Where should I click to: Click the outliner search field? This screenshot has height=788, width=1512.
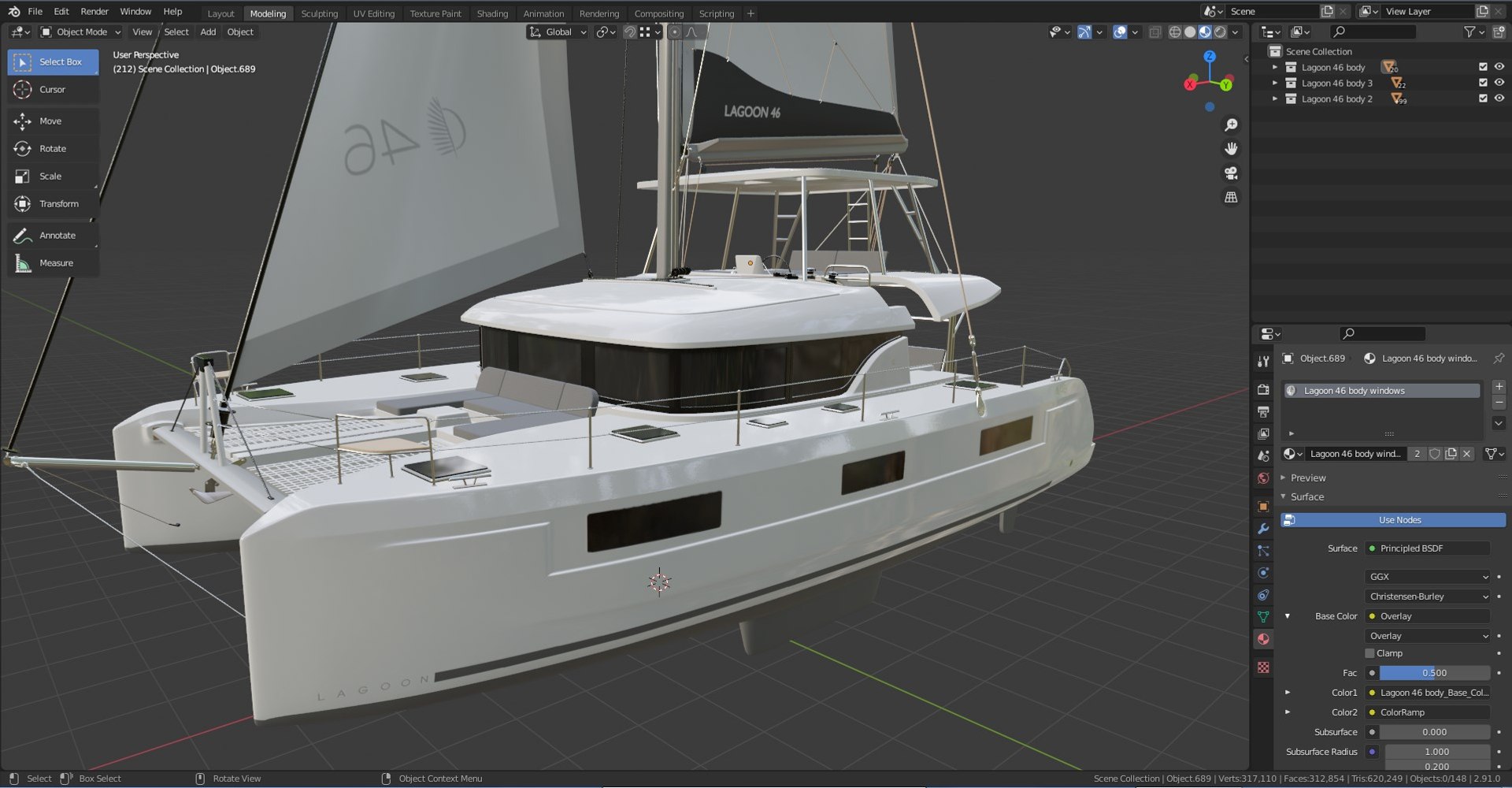(1372, 32)
